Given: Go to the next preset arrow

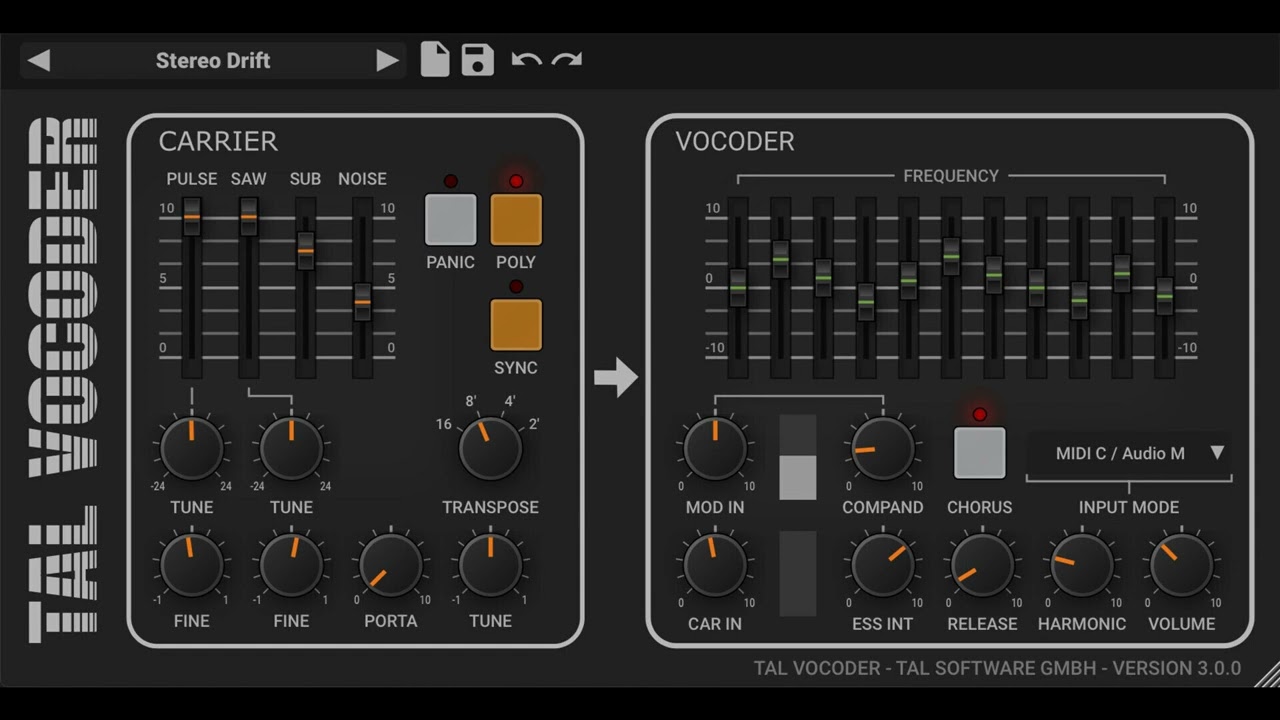Looking at the screenshot, I should point(387,61).
